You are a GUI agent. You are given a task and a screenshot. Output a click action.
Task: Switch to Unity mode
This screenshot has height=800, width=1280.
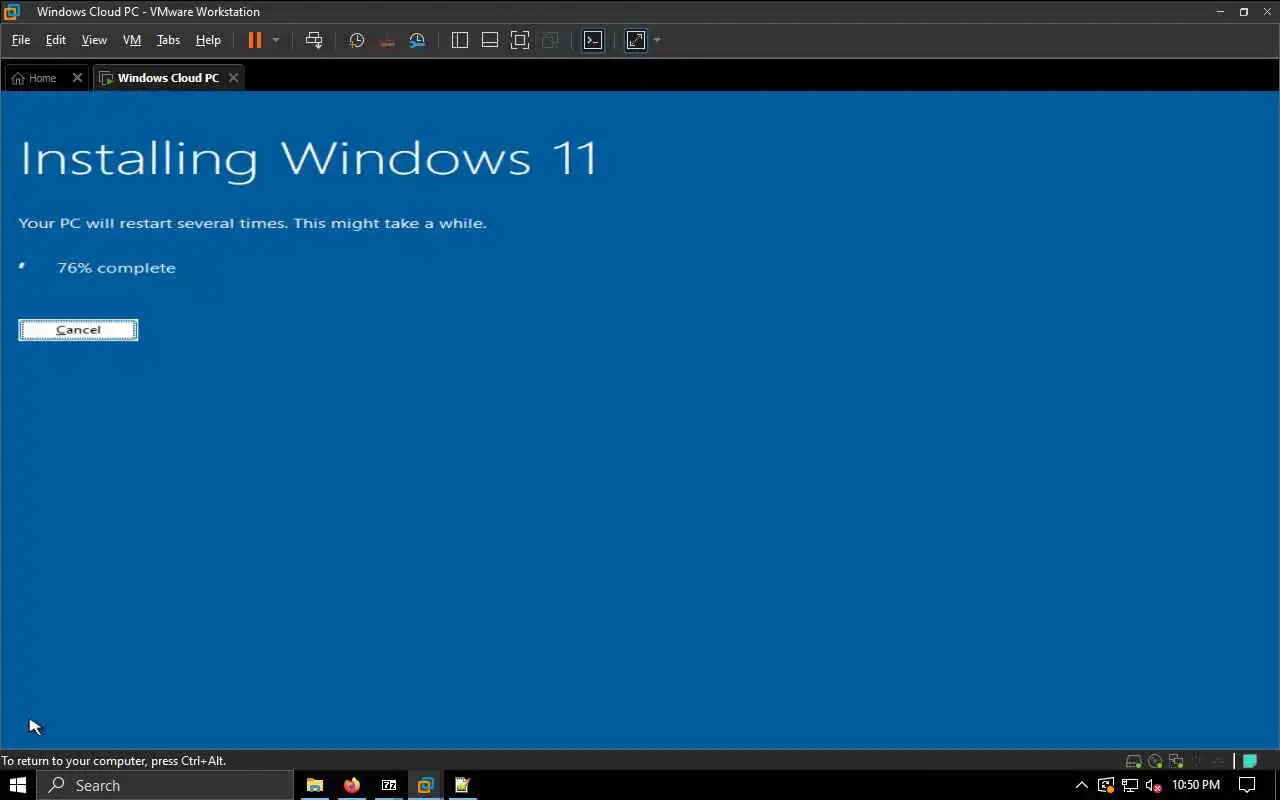click(x=550, y=40)
